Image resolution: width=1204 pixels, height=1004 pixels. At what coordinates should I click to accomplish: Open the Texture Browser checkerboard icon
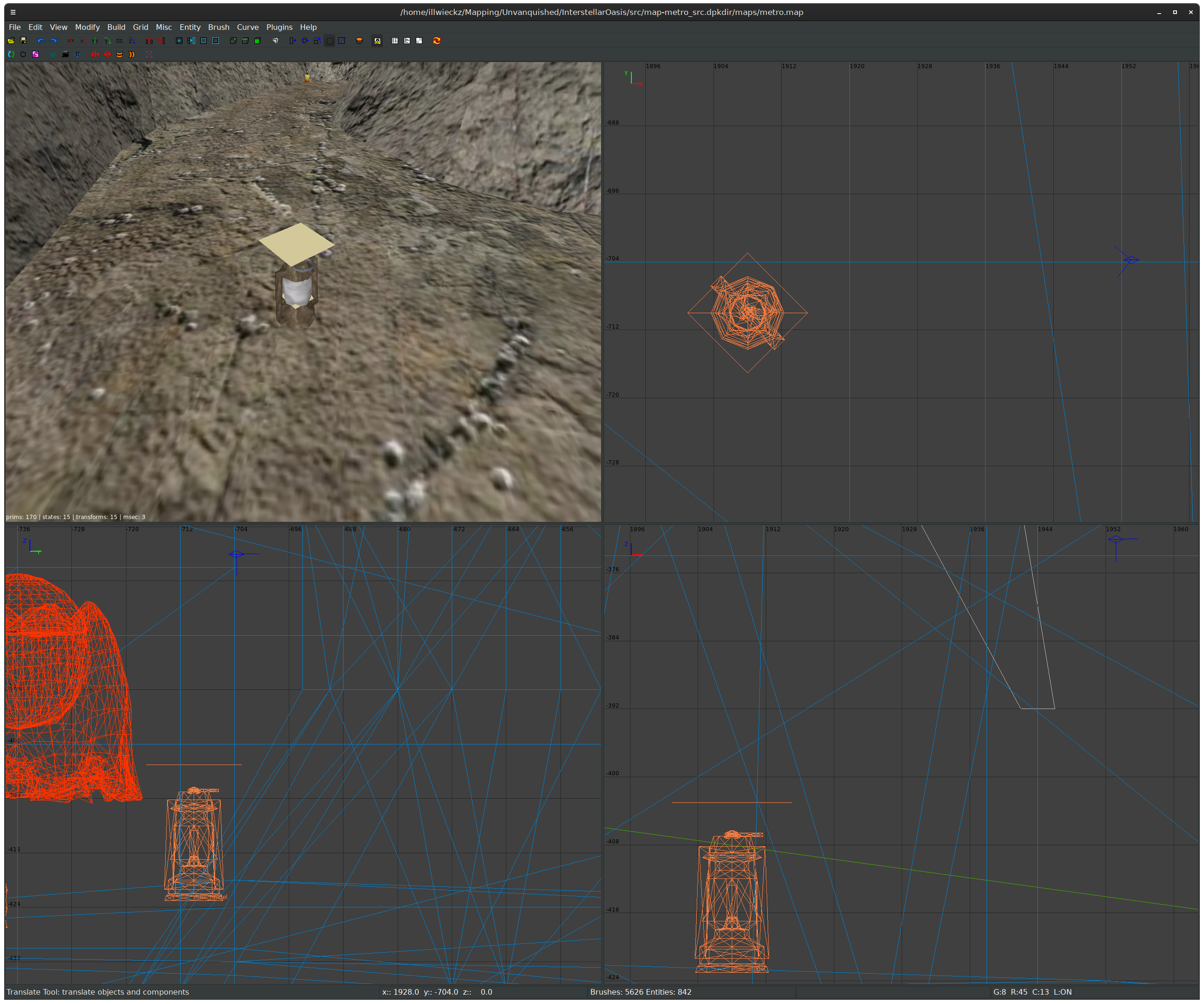[x=419, y=41]
